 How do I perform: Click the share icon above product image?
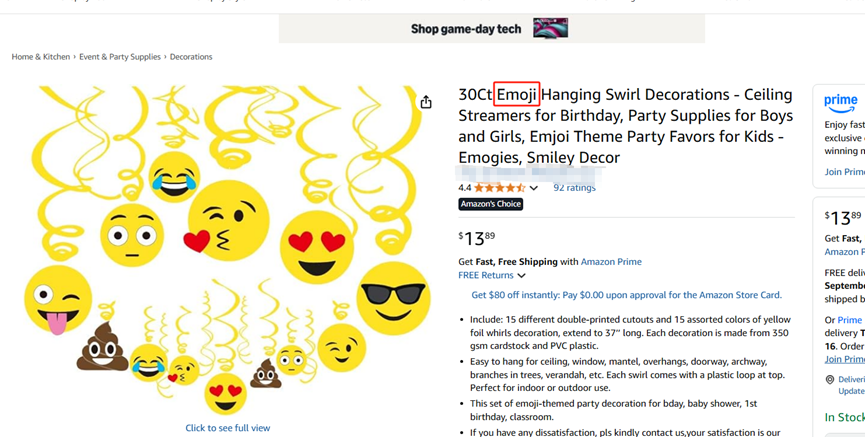426,102
